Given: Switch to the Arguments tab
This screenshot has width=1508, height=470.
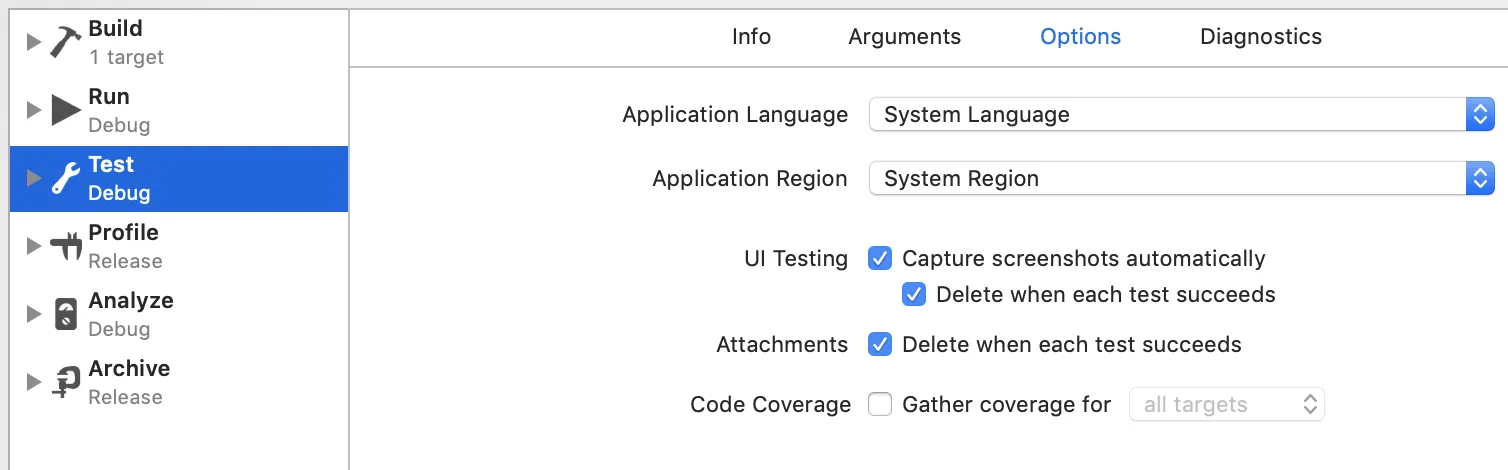Looking at the screenshot, I should coord(904,37).
